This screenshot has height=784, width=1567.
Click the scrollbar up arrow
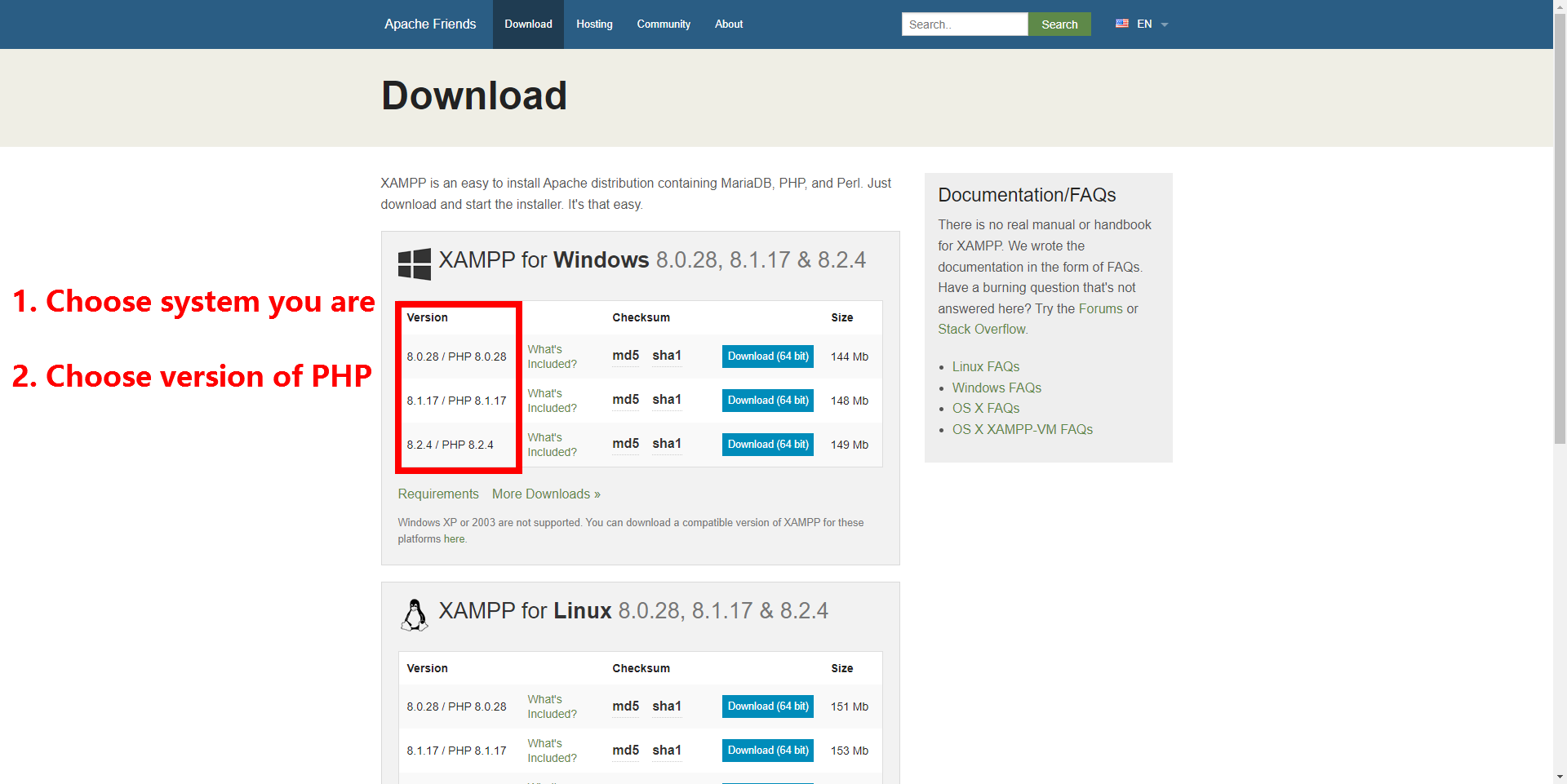click(x=1560, y=6)
